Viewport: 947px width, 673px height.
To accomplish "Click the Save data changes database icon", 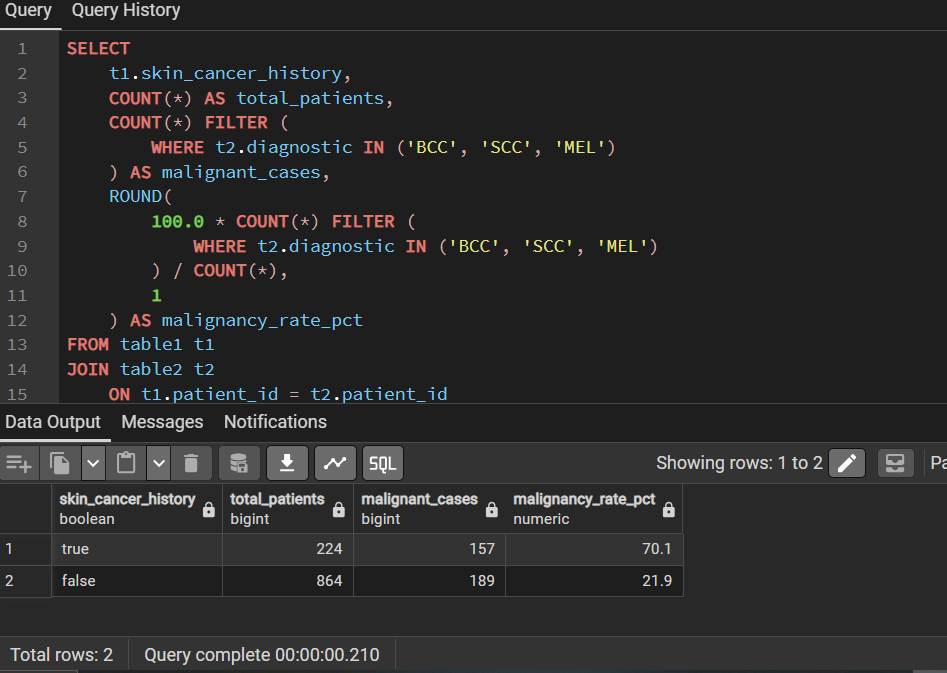I will [239, 463].
